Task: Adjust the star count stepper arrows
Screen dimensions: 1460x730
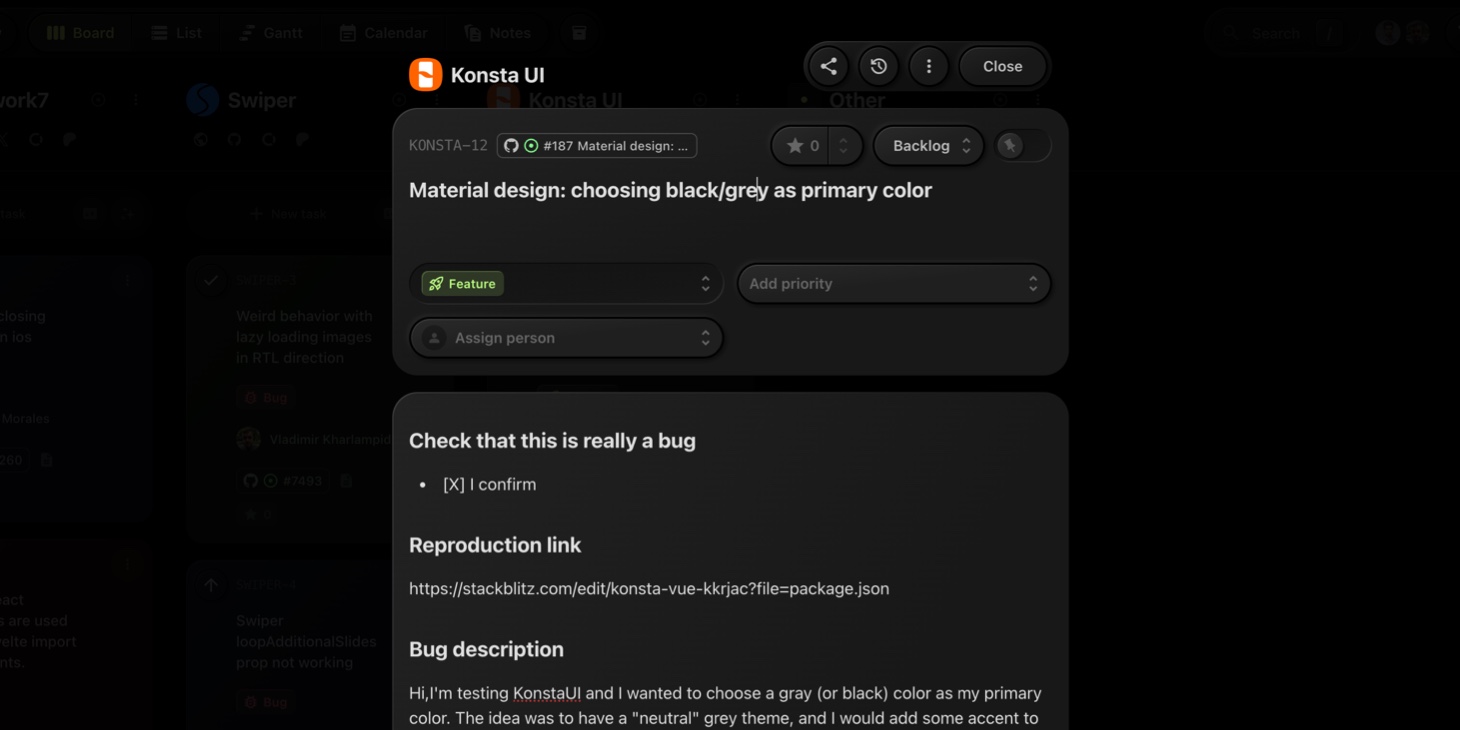Action: coord(844,146)
